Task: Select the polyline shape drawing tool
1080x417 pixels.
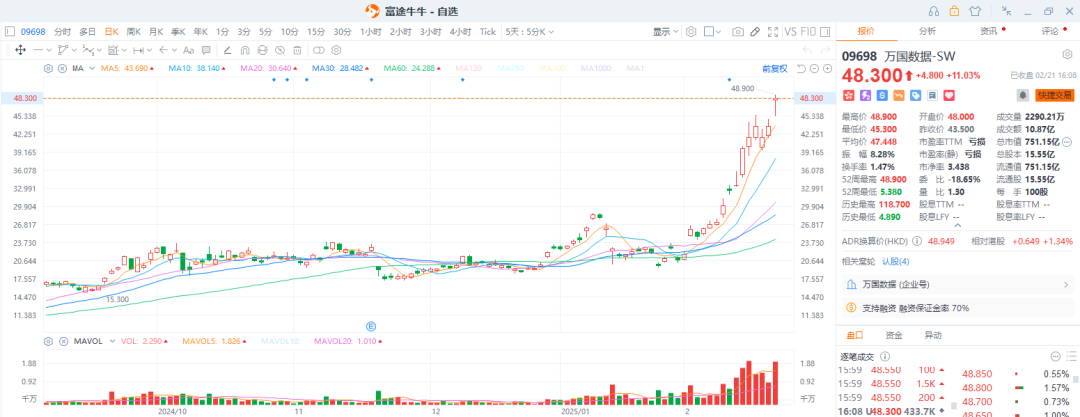Action: tap(63, 50)
